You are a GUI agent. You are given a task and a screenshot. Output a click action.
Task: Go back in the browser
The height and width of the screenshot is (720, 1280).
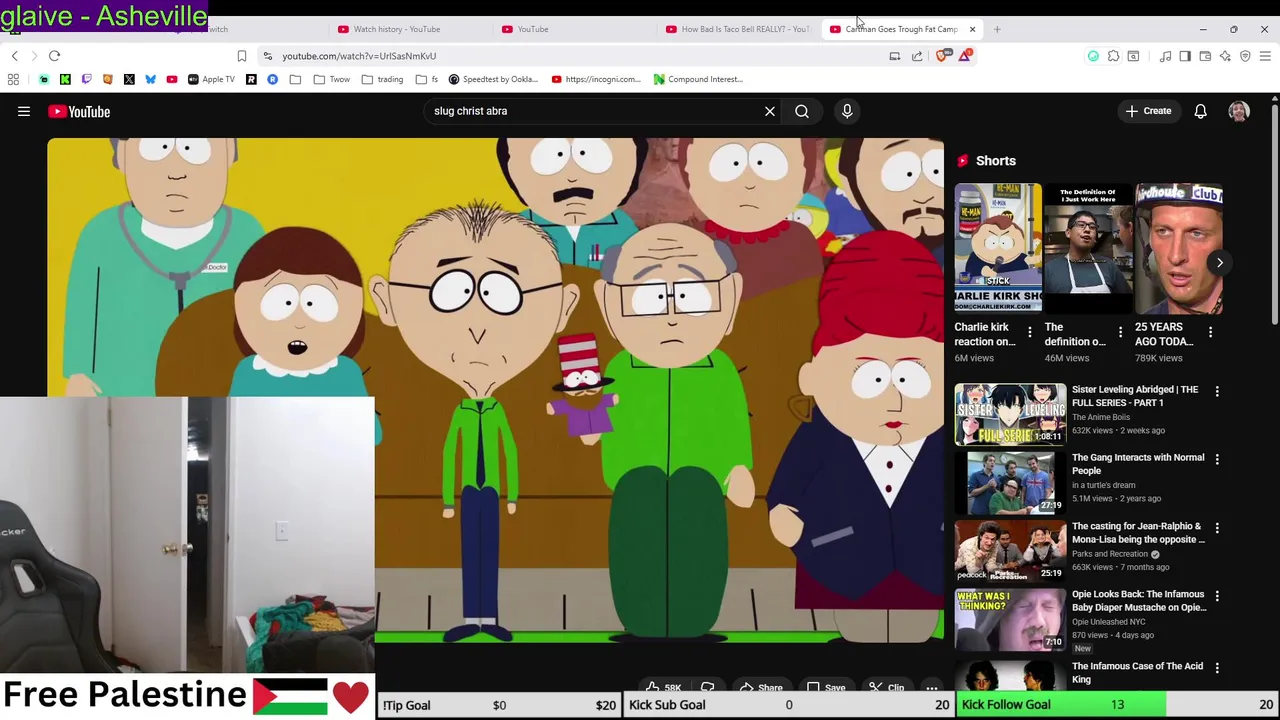[14, 56]
